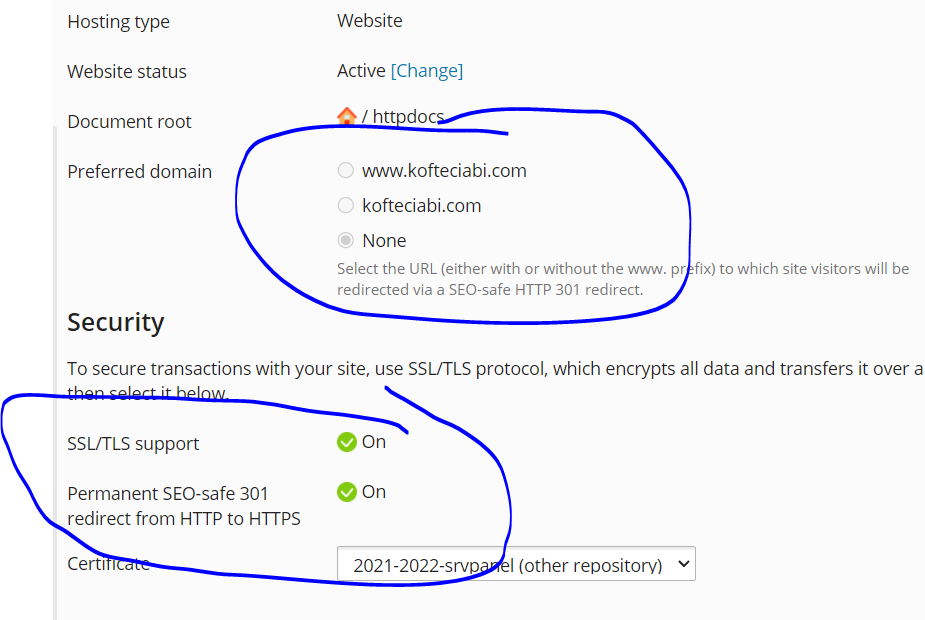Image resolution: width=925 pixels, height=620 pixels.
Task: Click the None option label text
Action: [x=384, y=241]
